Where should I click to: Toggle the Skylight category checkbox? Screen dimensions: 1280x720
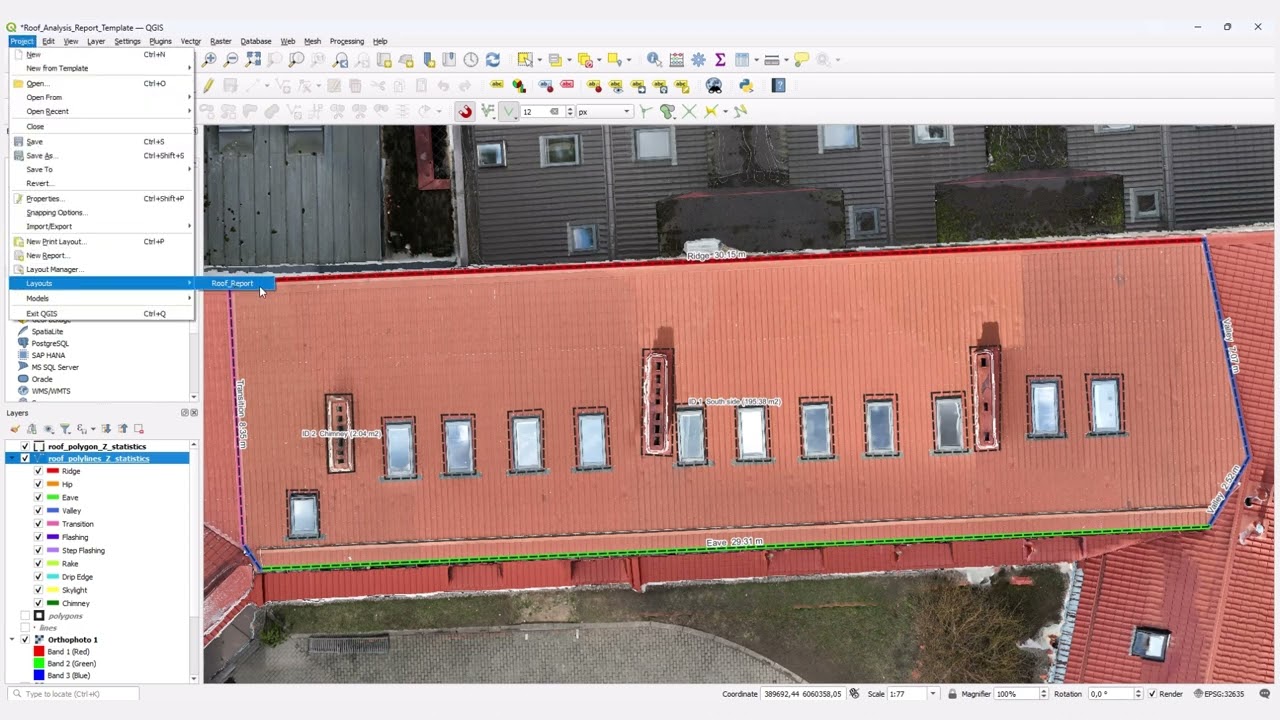tap(38, 590)
